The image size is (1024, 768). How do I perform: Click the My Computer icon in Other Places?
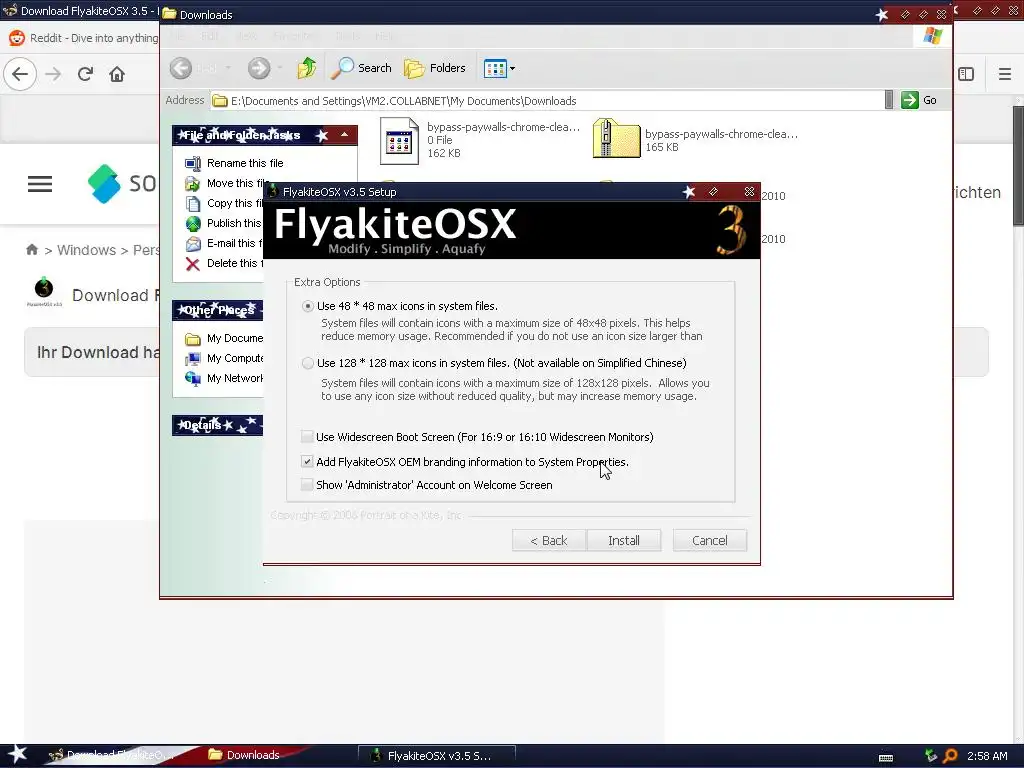click(193, 359)
